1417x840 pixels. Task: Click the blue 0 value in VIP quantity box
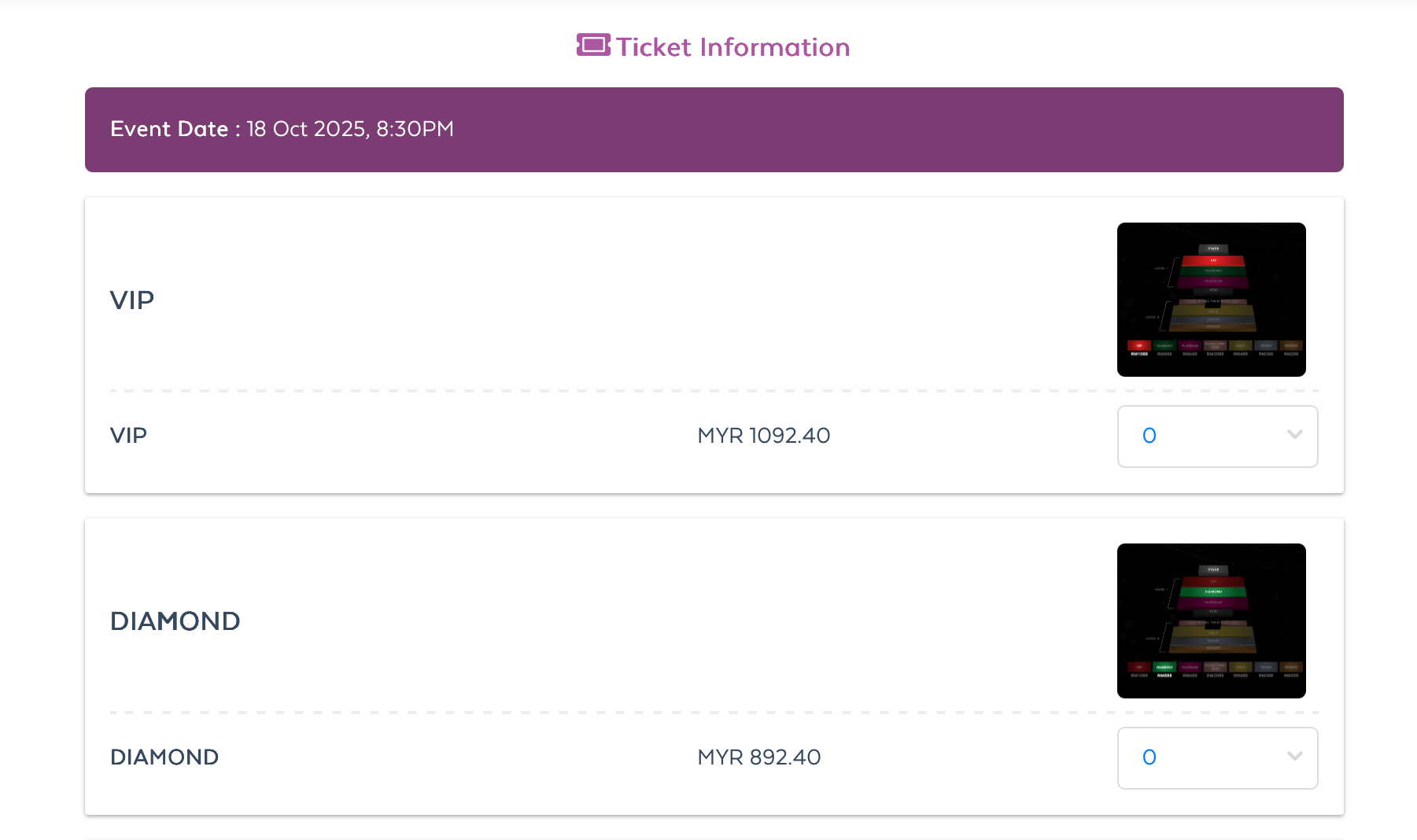tap(1149, 436)
